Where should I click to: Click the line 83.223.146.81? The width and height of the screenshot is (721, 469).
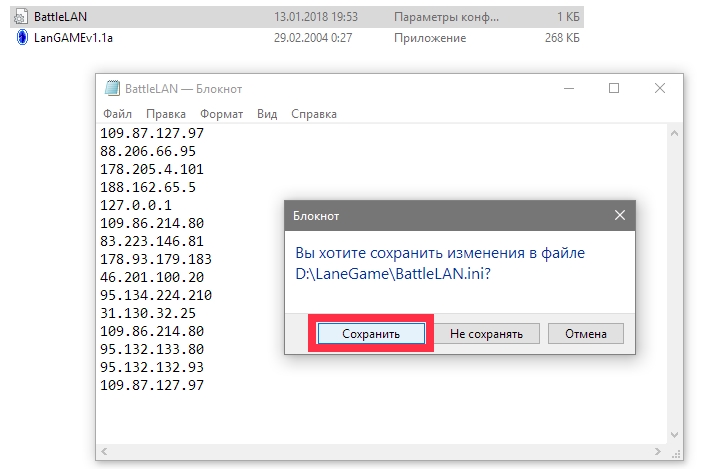coord(152,241)
